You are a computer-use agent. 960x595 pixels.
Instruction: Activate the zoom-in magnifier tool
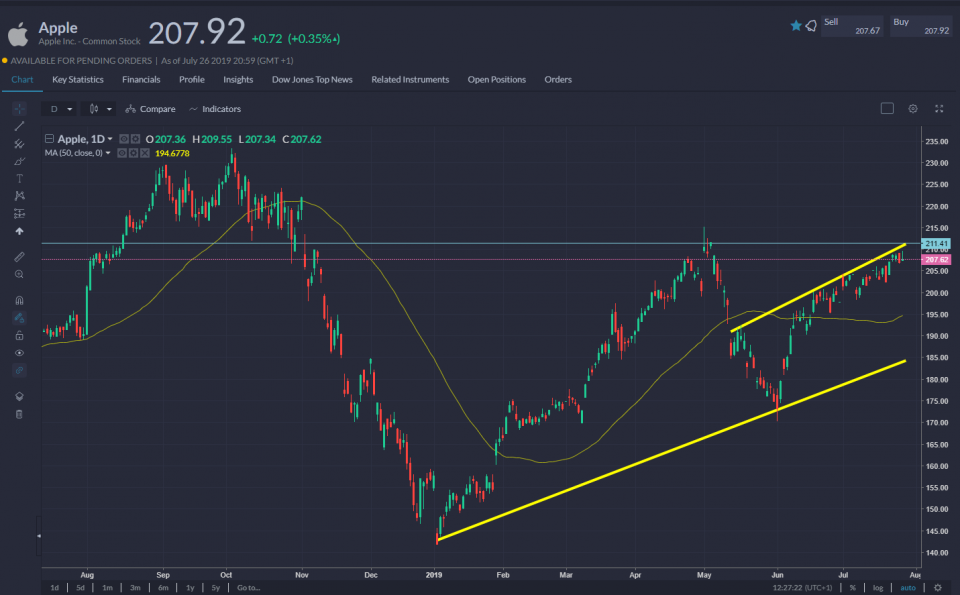19,273
